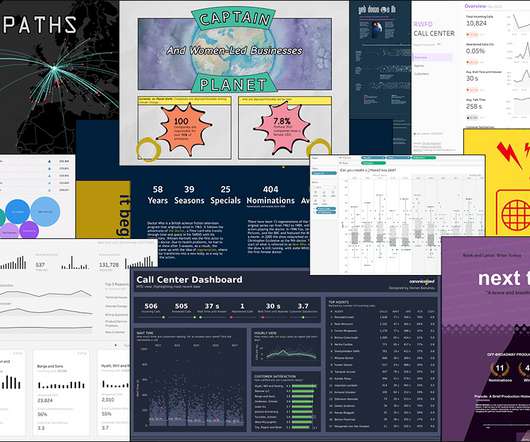Viewport: 530px width, 442px height.
Task: Click the 'CALL CENTER' title in the RWFD dashboard
Action: [434, 33]
